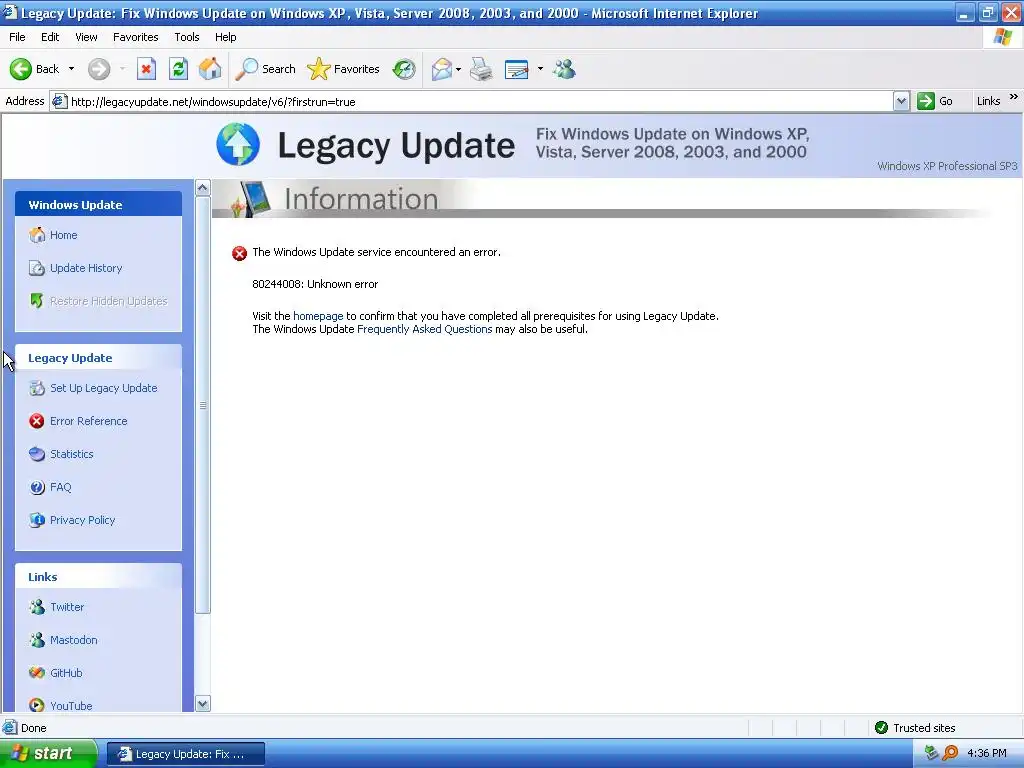Click the sidebar scrollbar thumb

pyautogui.click(x=202, y=405)
